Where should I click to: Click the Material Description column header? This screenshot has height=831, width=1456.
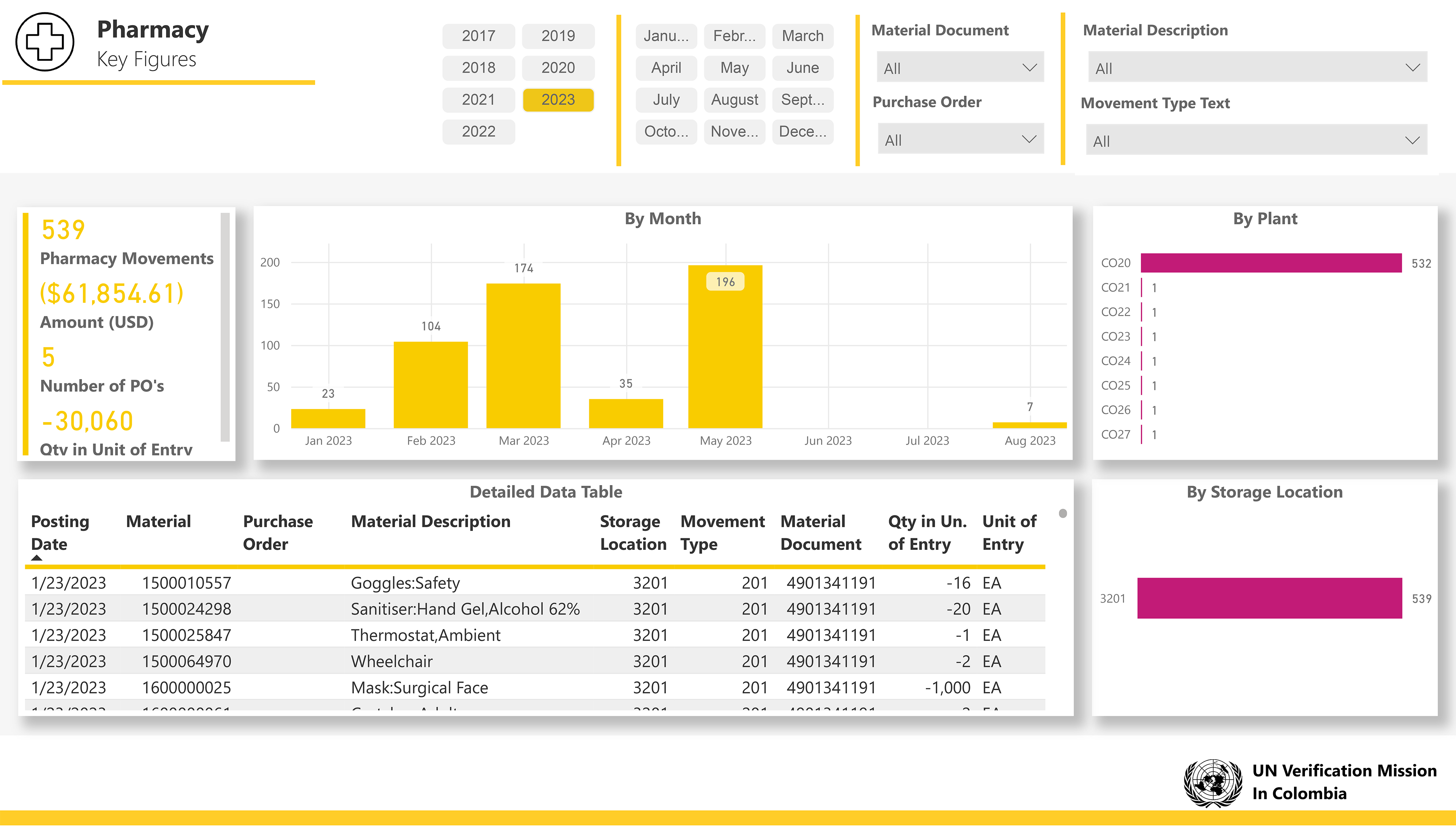431,521
